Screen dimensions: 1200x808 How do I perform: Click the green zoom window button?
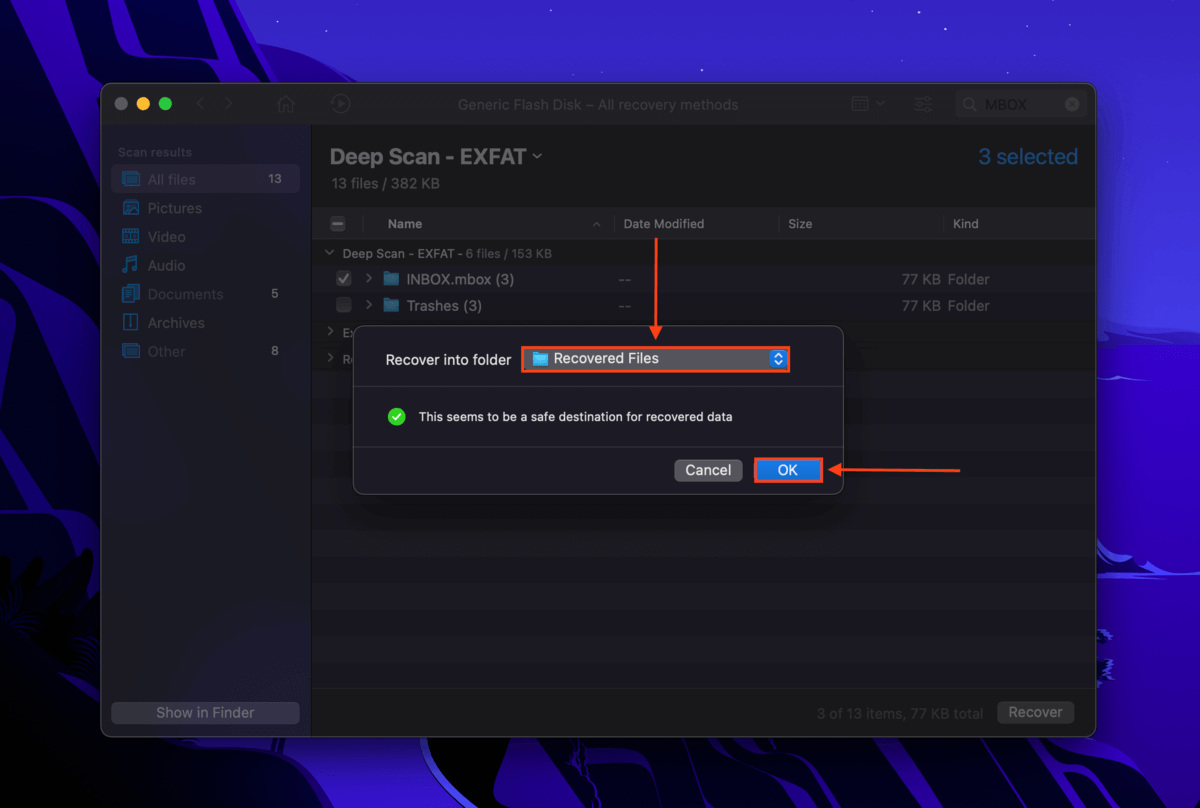[x=165, y=104]
